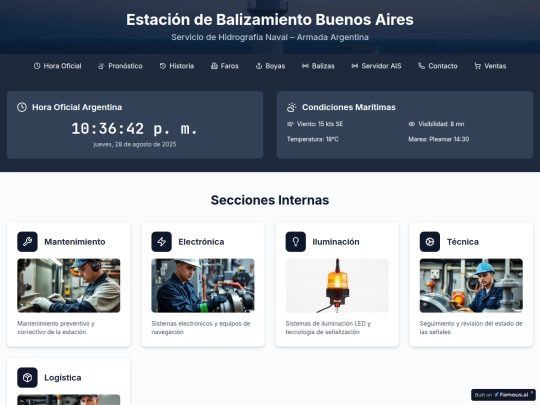540x405 pixels.
Task: Click the Estación de Balizamiento Buenos Aires title
Action: (x=270, y=20)
